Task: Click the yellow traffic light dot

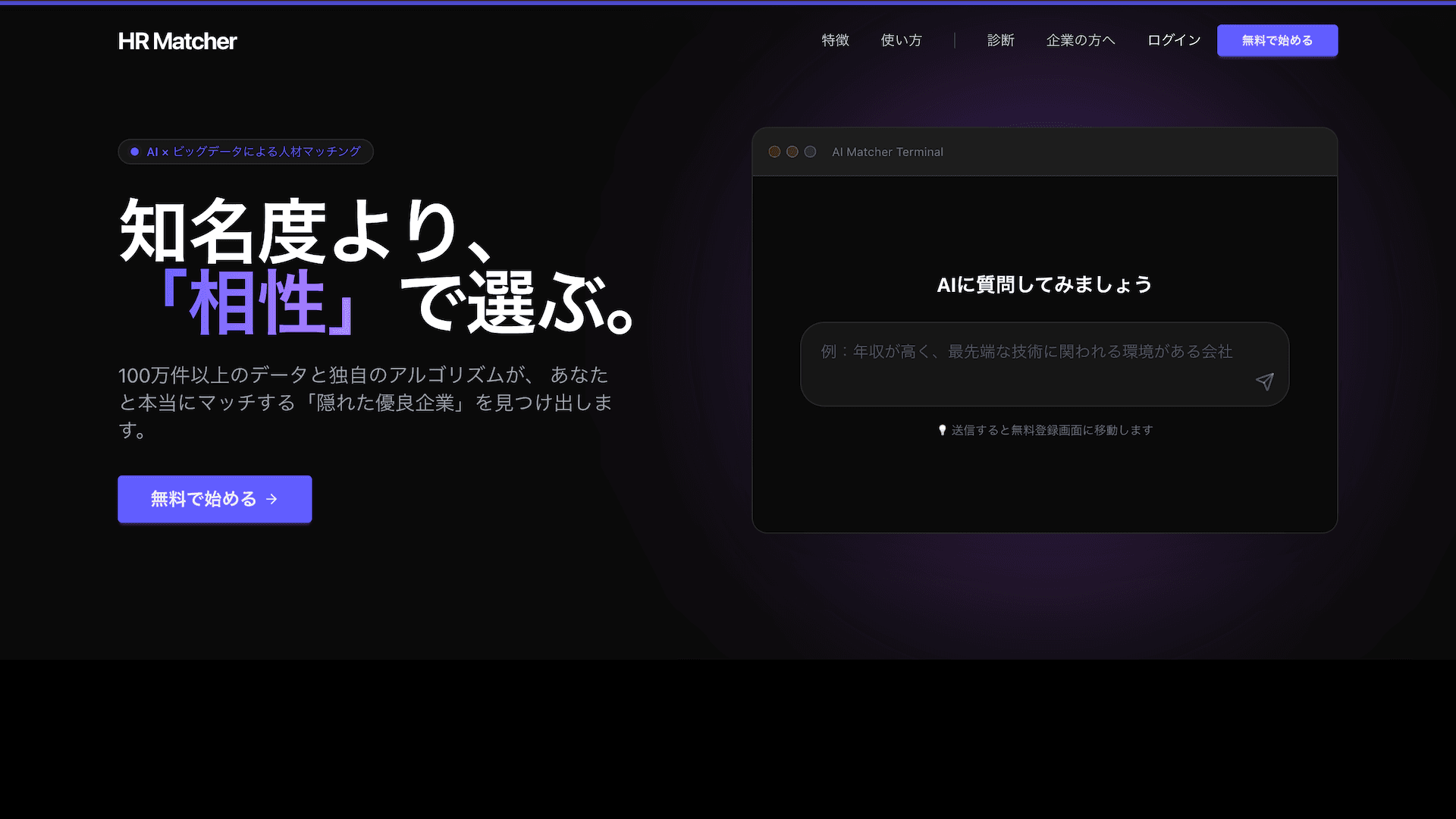Action: [792, 152]
